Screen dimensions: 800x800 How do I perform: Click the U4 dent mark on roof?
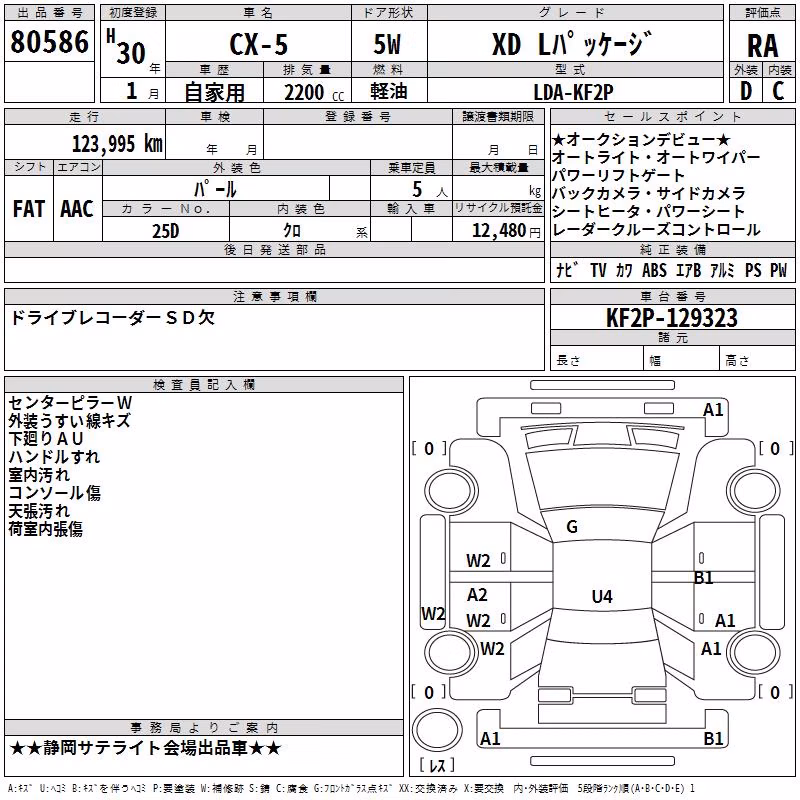point(602,596)
